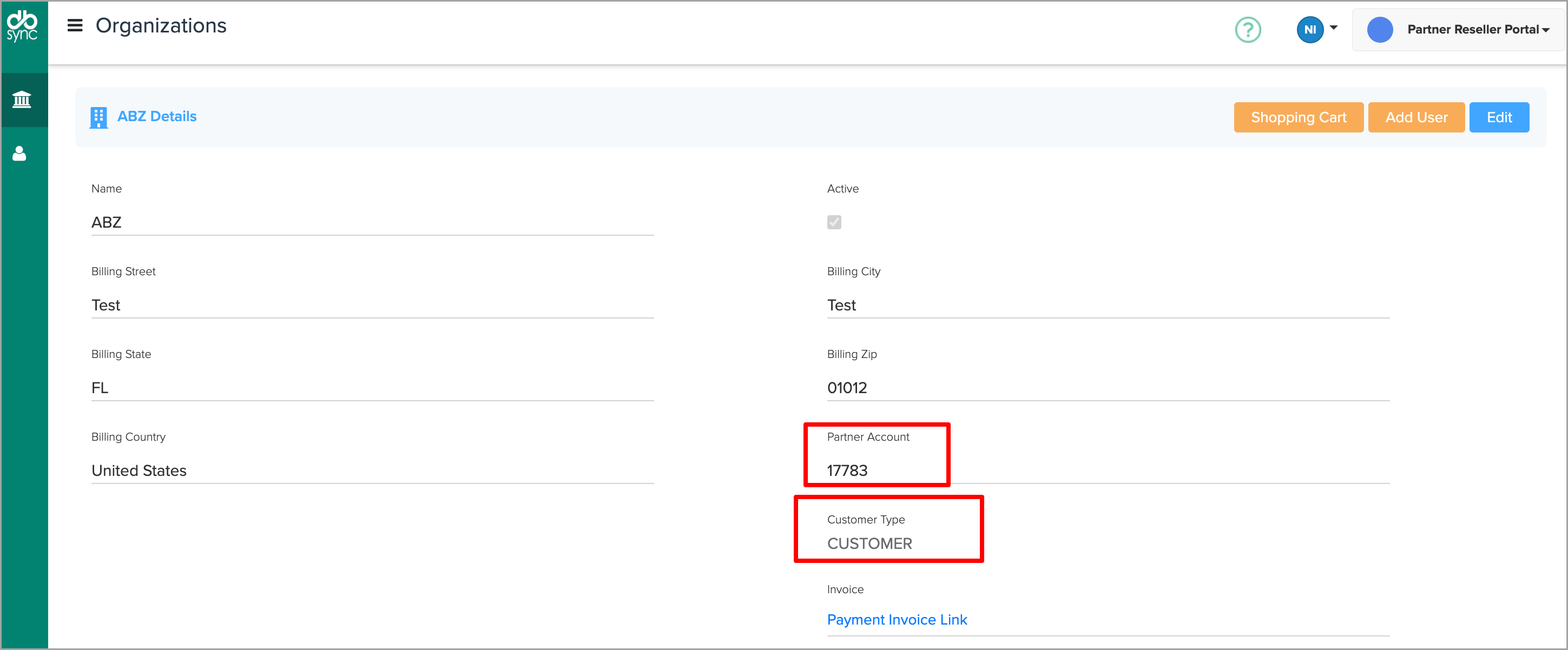Click the Billing Country field
1568x650 pixels.
coord(371,470)
